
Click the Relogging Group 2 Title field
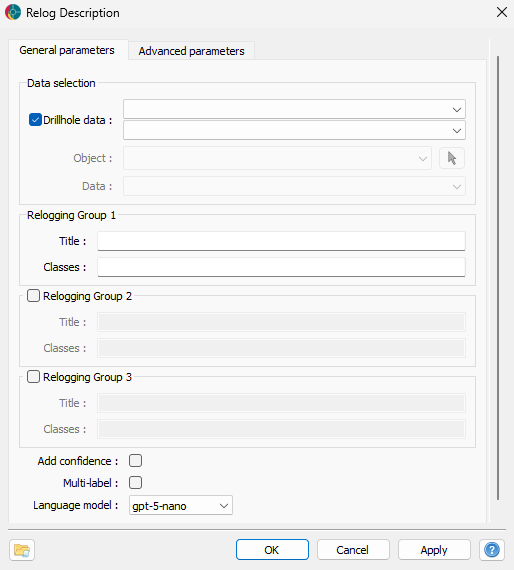point(281,322)
